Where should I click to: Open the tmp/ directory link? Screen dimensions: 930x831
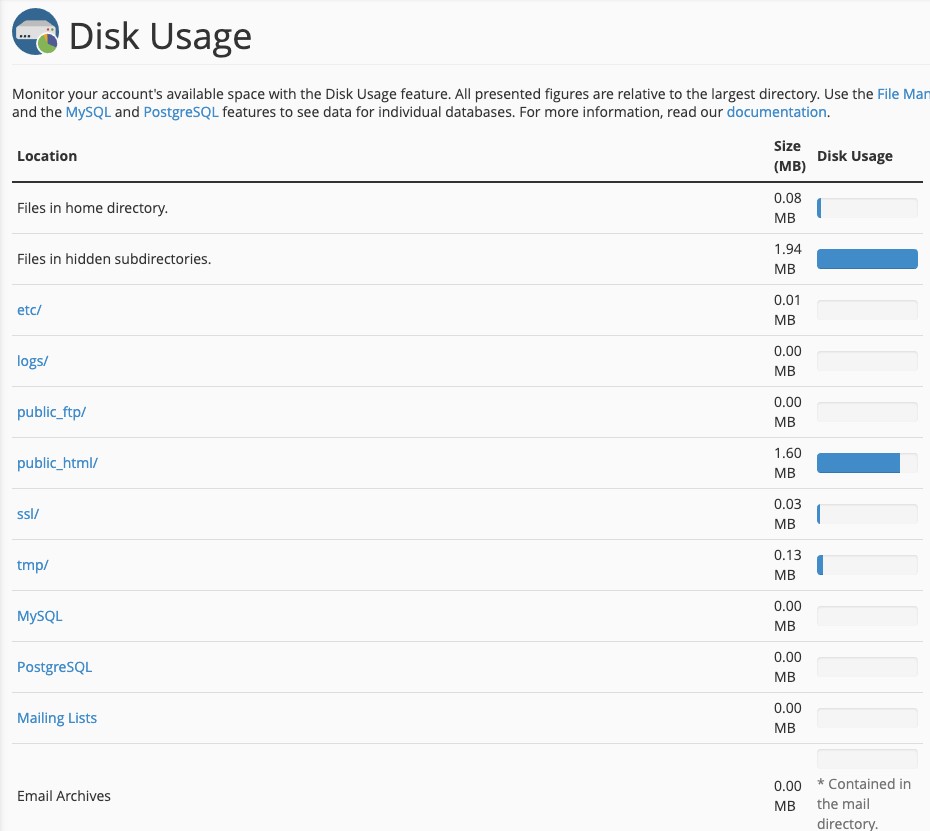(x=32, y=565)
